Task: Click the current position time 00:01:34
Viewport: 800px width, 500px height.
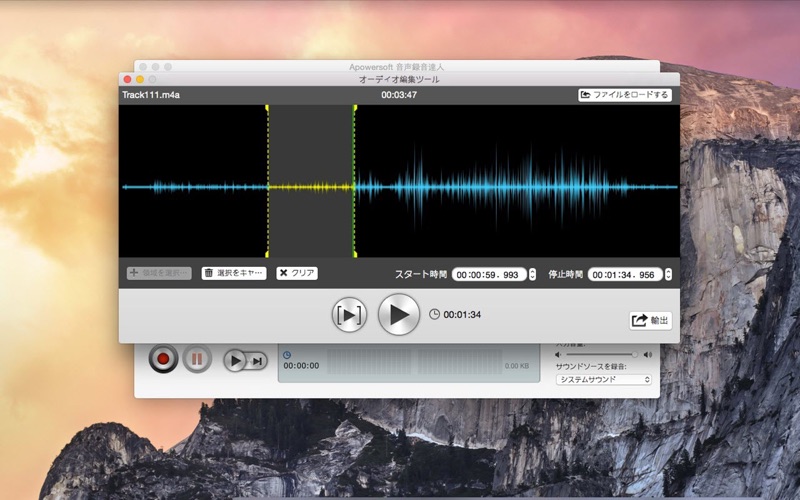Action: [x=462, y=315]
